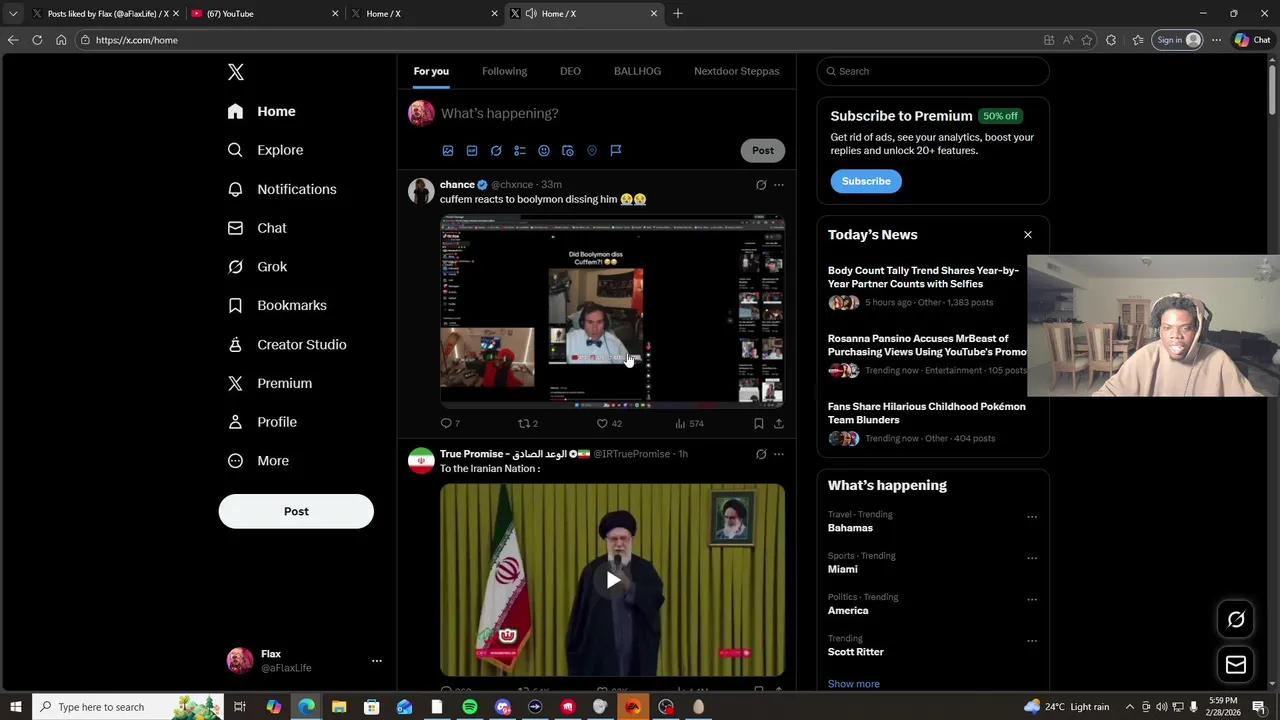Switch to Nextdoor Steppas tab
This screenshot has height=720, width=1280.
tap(737, 71)
